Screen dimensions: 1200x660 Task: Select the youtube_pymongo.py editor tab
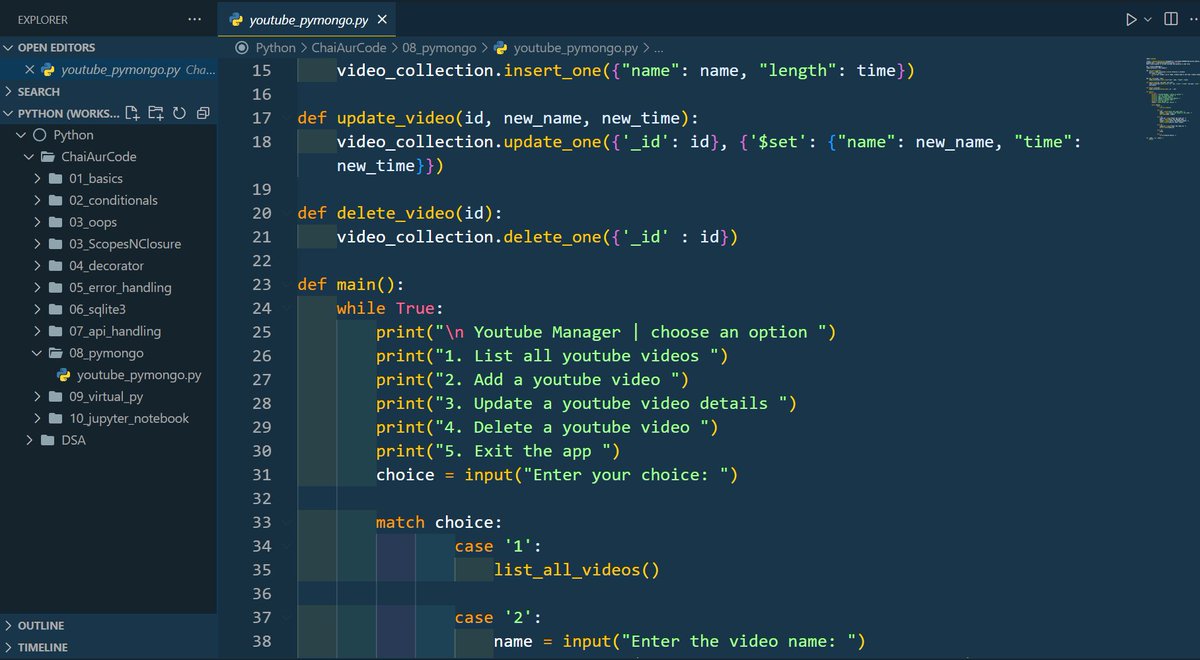[307, 19]
